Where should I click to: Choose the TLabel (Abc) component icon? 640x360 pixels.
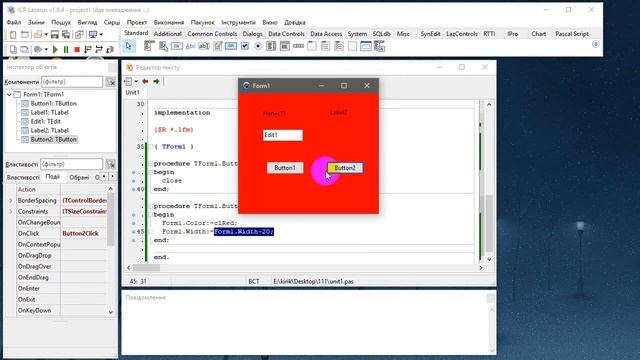190,47
